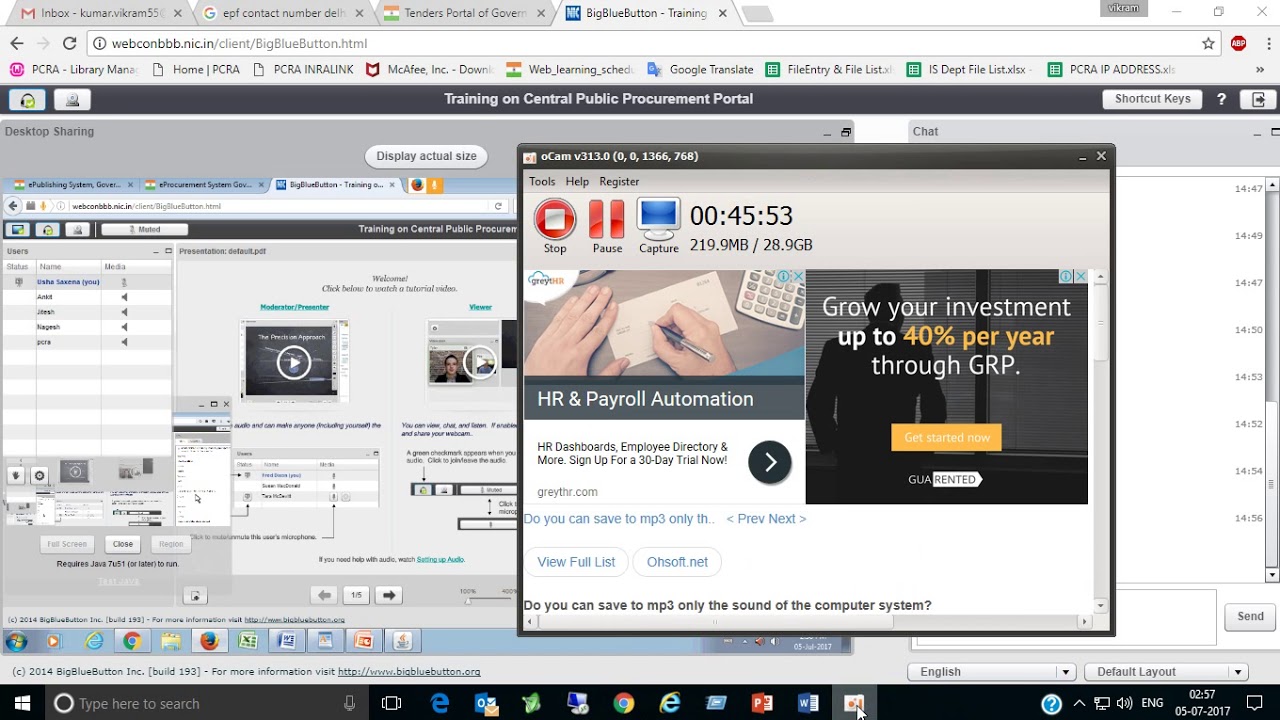Image resolution: width=1280 pixels, height=720 pixels.
Task: Open PowerPoint from taskbar
Action: coord(762,704)
